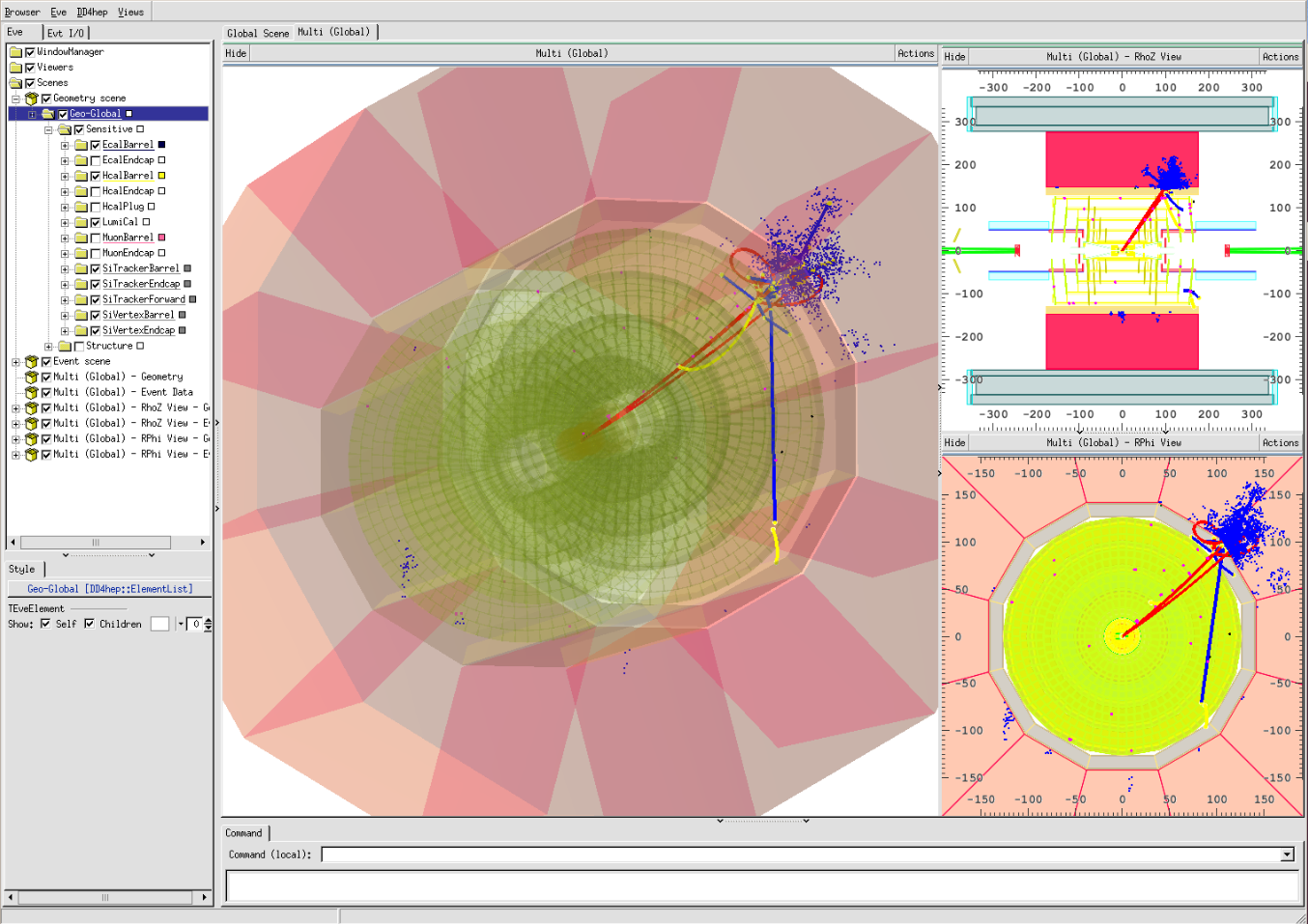1308x924 pixels.
Task: Switch to the Global Scene tab
Action: [258, 33]
